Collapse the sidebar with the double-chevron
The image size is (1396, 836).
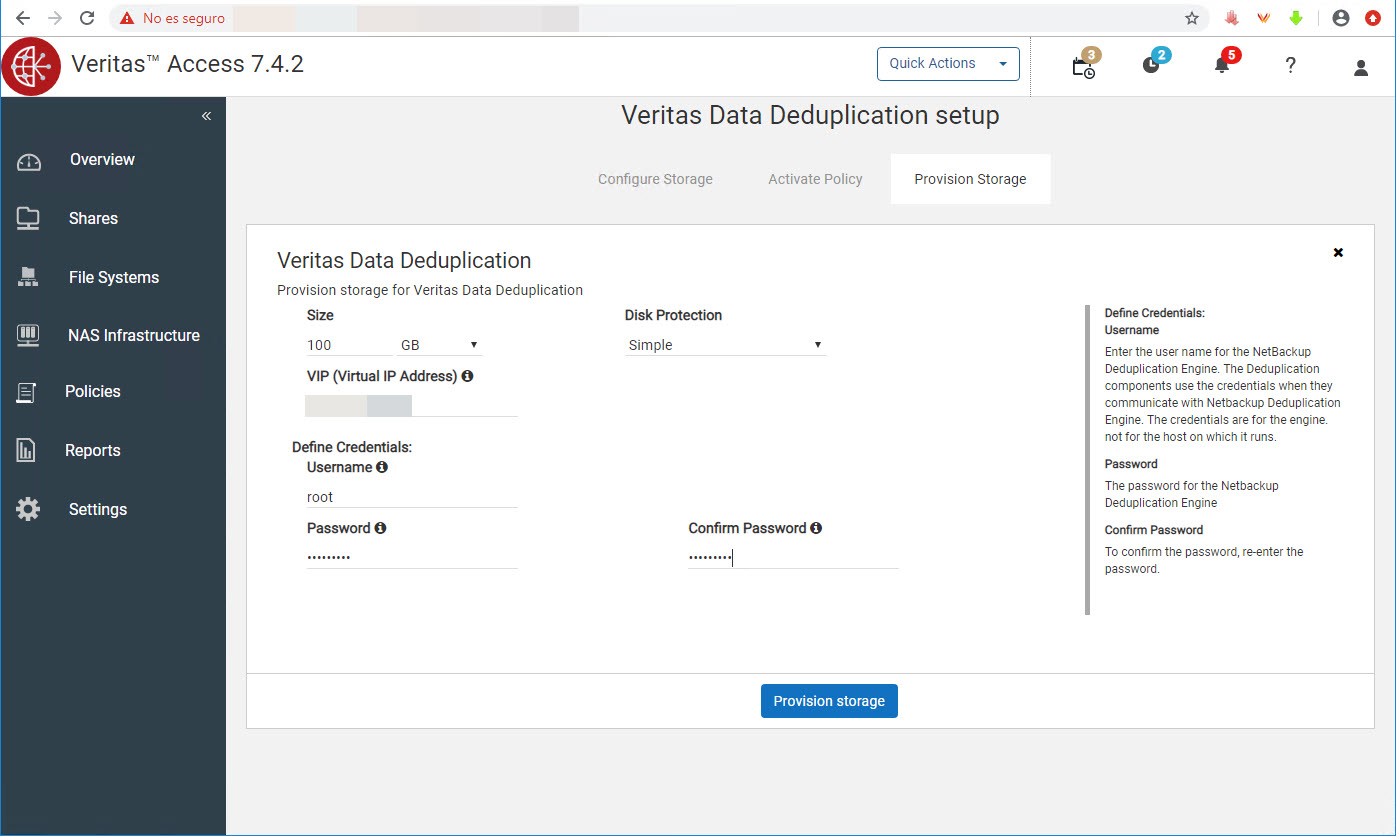tap(206, 116)
